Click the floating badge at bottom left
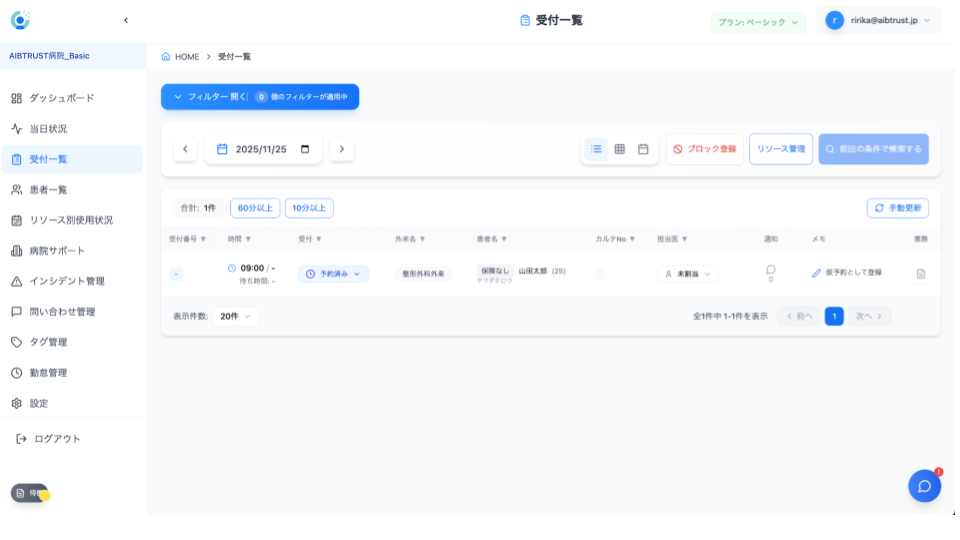 point(29,493)
